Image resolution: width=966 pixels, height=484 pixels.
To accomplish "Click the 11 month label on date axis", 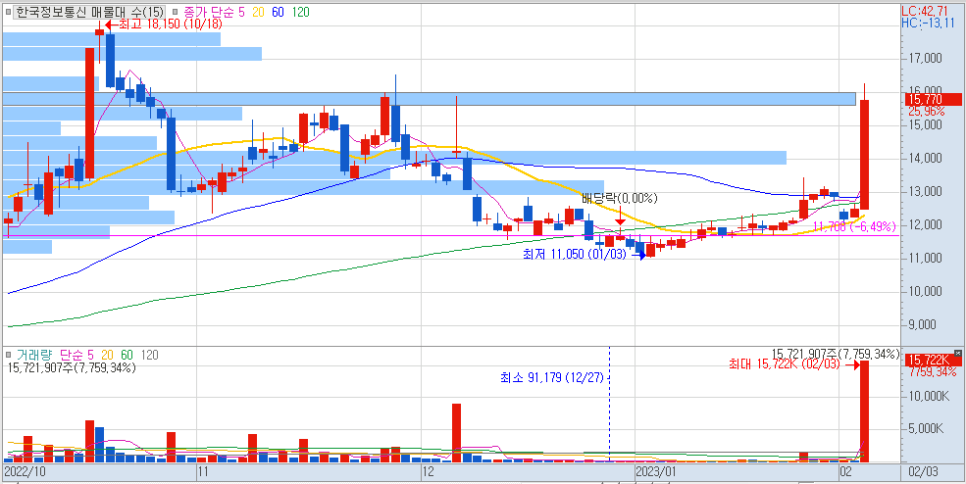I will point(203,472).
